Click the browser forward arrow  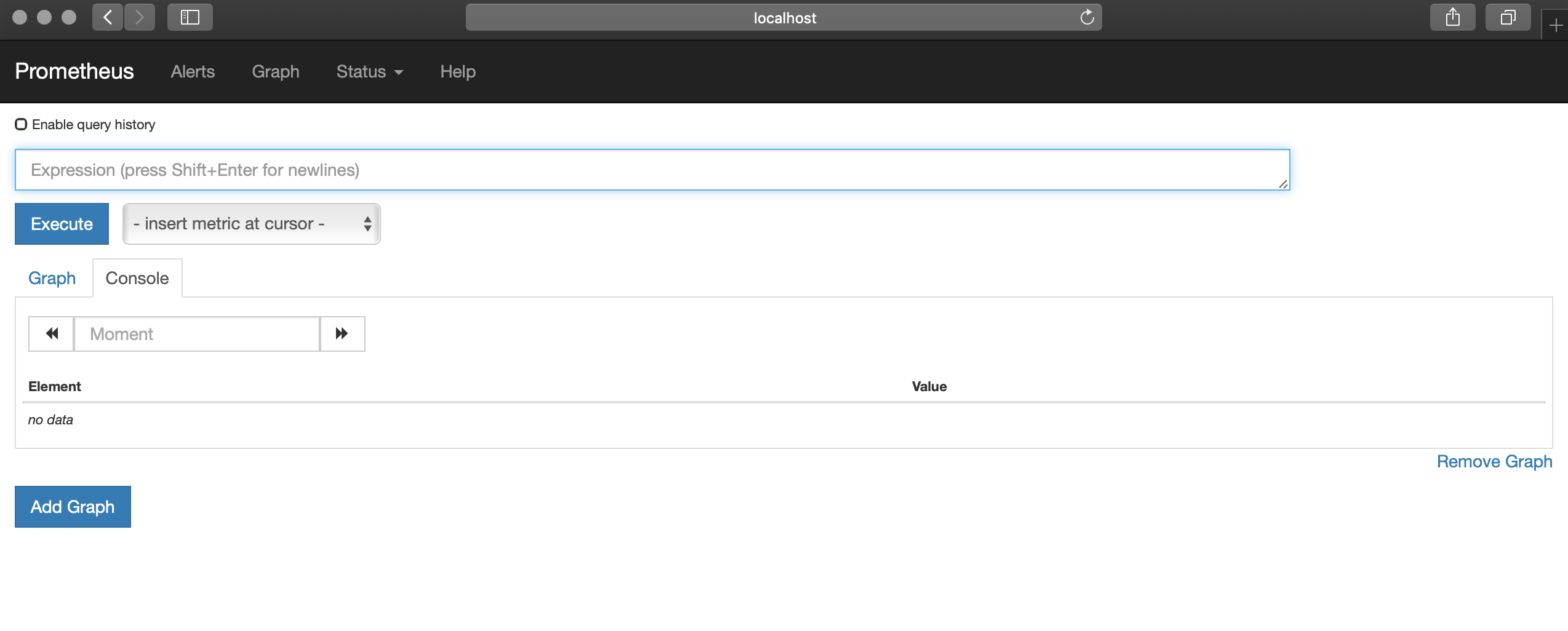(x=140, y=17)
